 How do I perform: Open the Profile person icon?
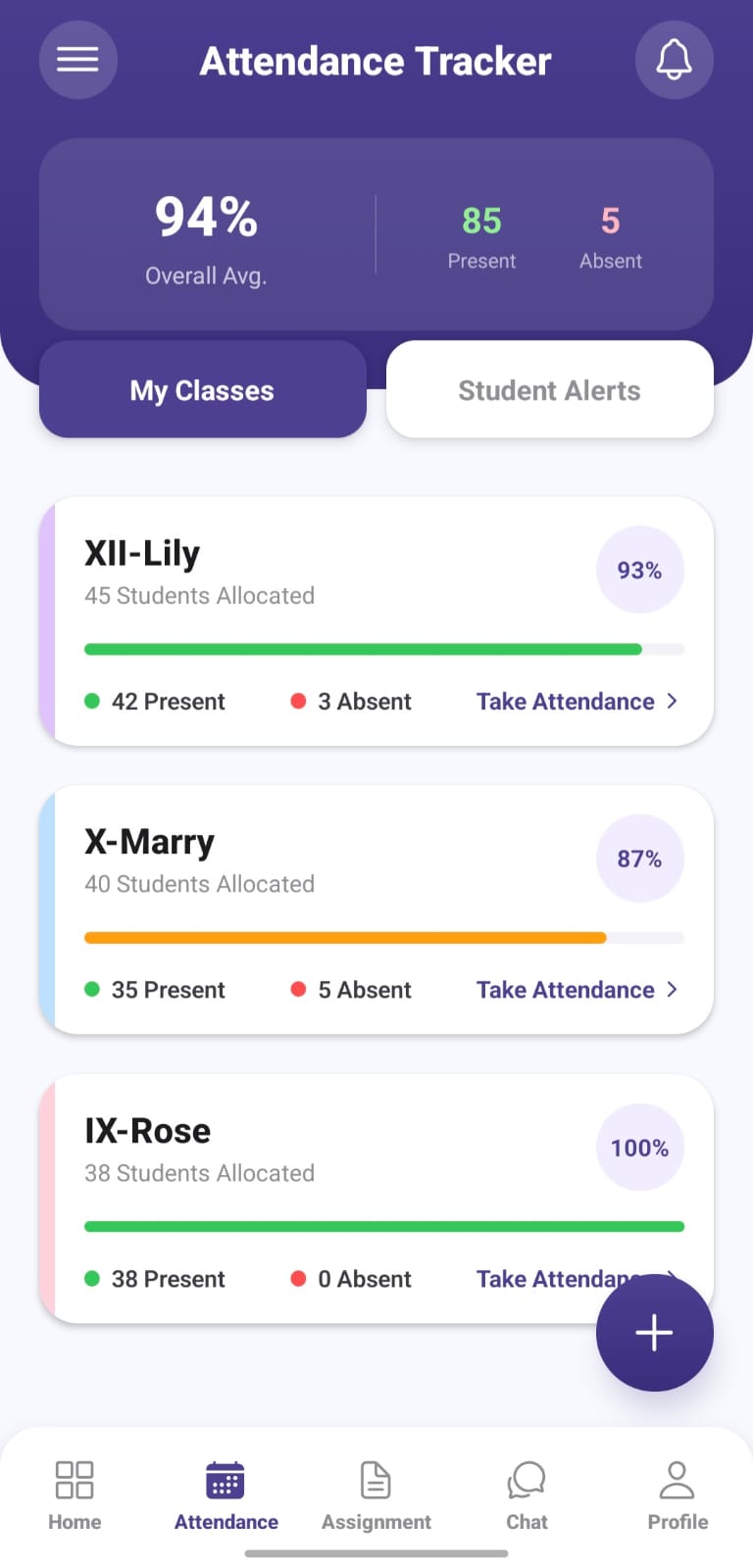click(x=677, y=1480)
